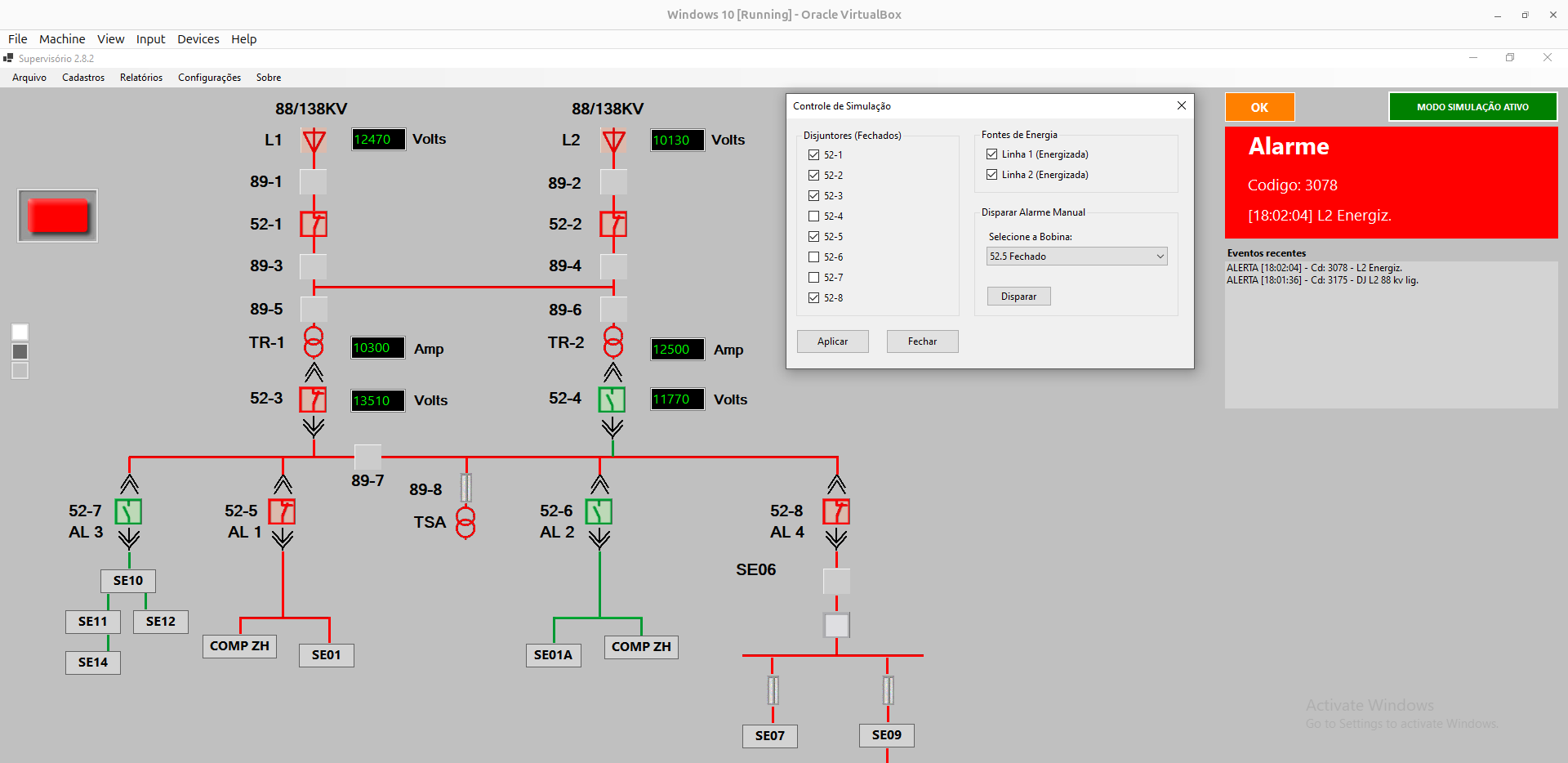
Task: Click the 89-4 disconnect switch box
Action: click(613, 266)
